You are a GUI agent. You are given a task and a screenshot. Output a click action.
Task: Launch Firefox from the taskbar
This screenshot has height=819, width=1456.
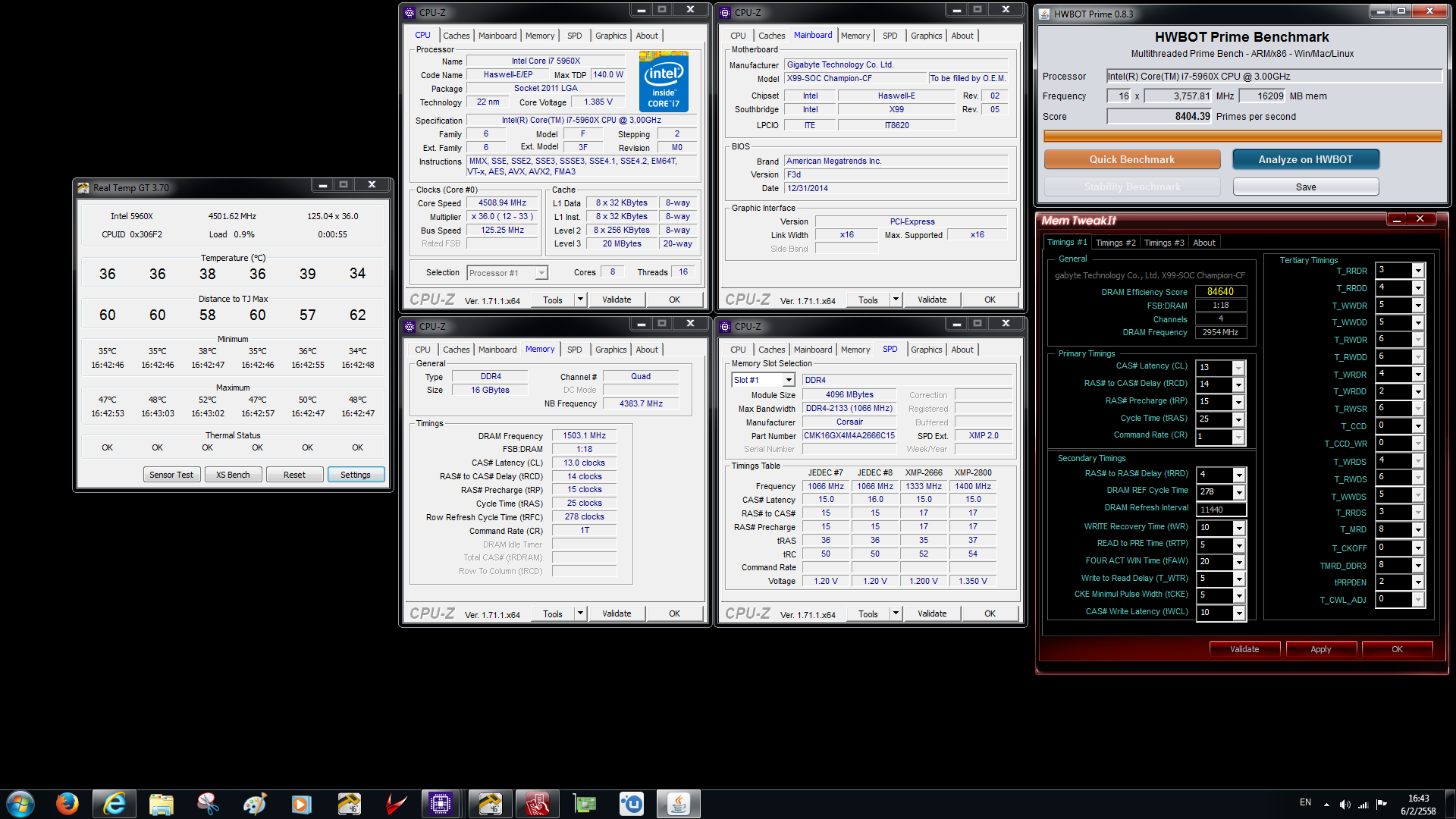pyautogui.click(x=67, y=803)
